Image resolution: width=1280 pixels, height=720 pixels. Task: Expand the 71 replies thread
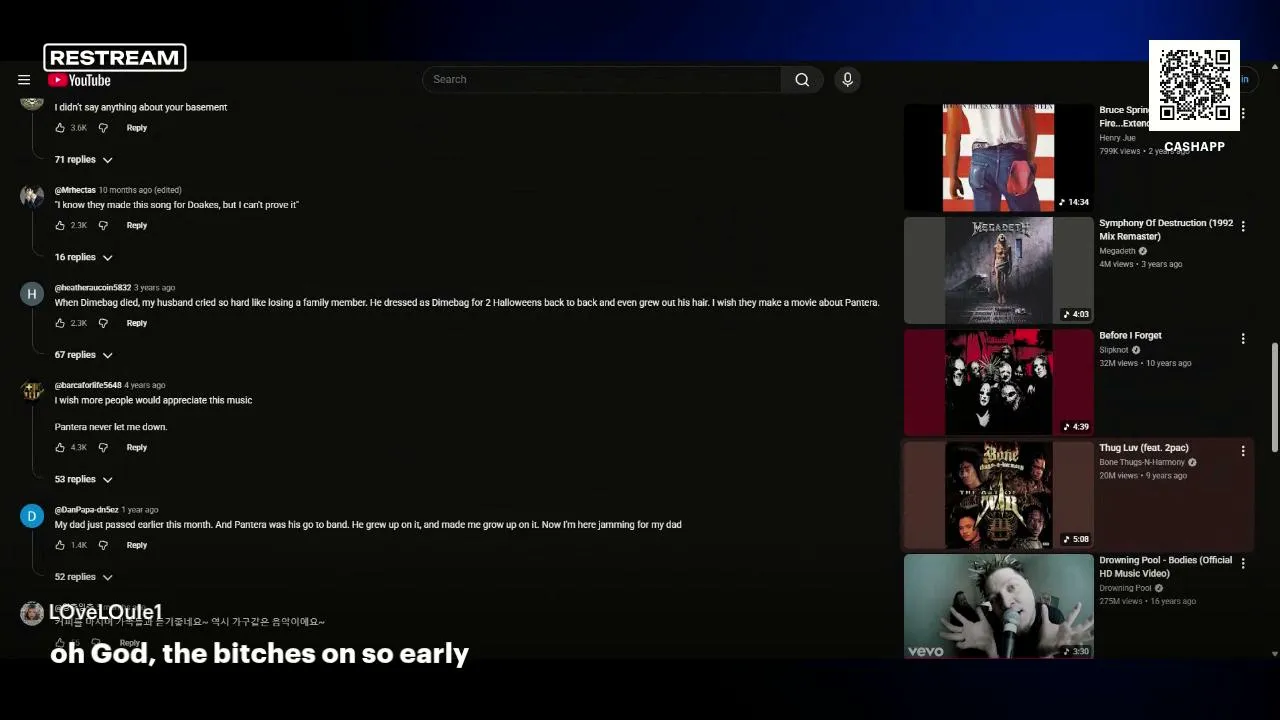tap(84, 160)
